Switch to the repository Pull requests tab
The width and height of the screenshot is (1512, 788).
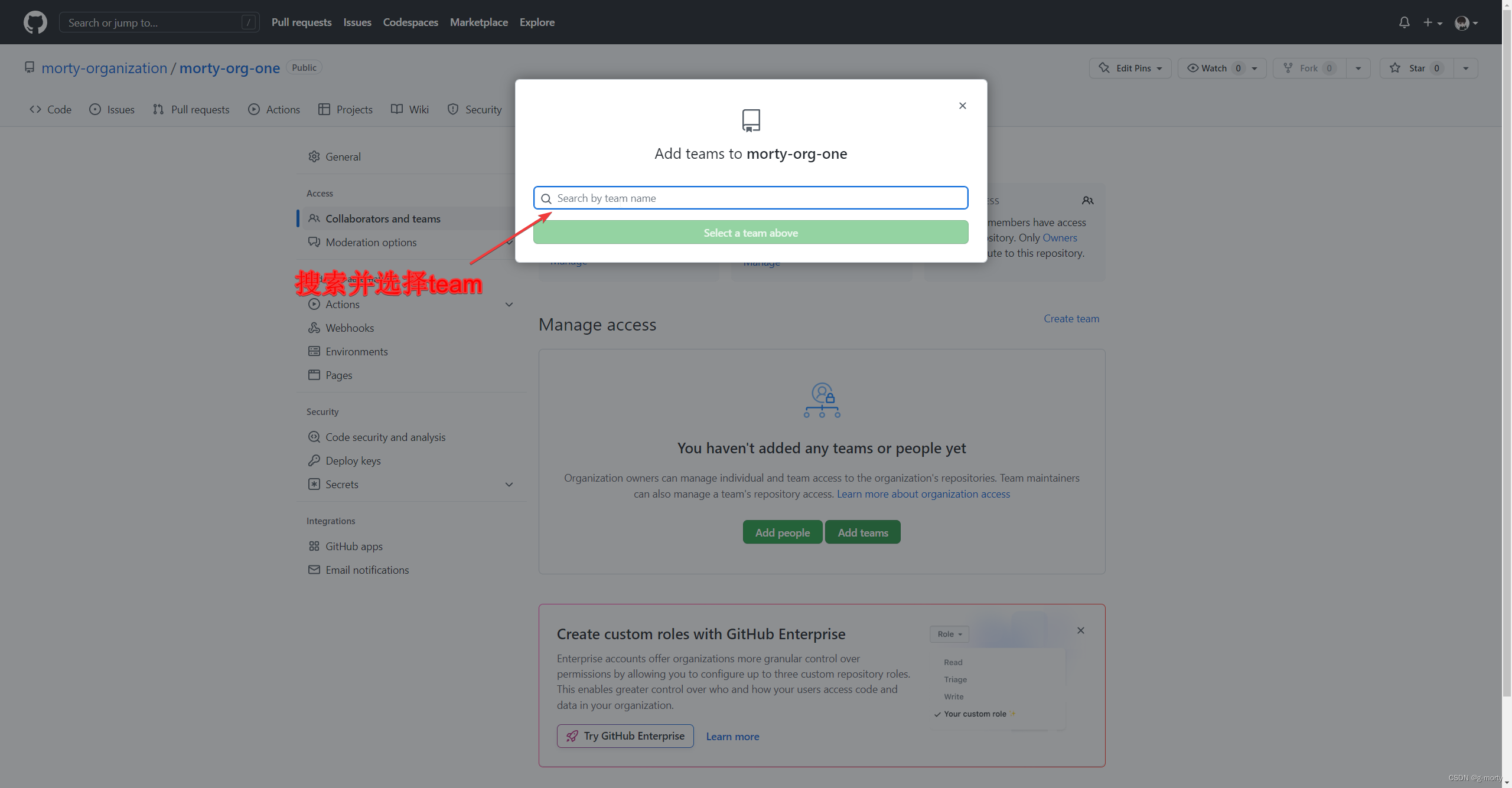pos(191,109)
